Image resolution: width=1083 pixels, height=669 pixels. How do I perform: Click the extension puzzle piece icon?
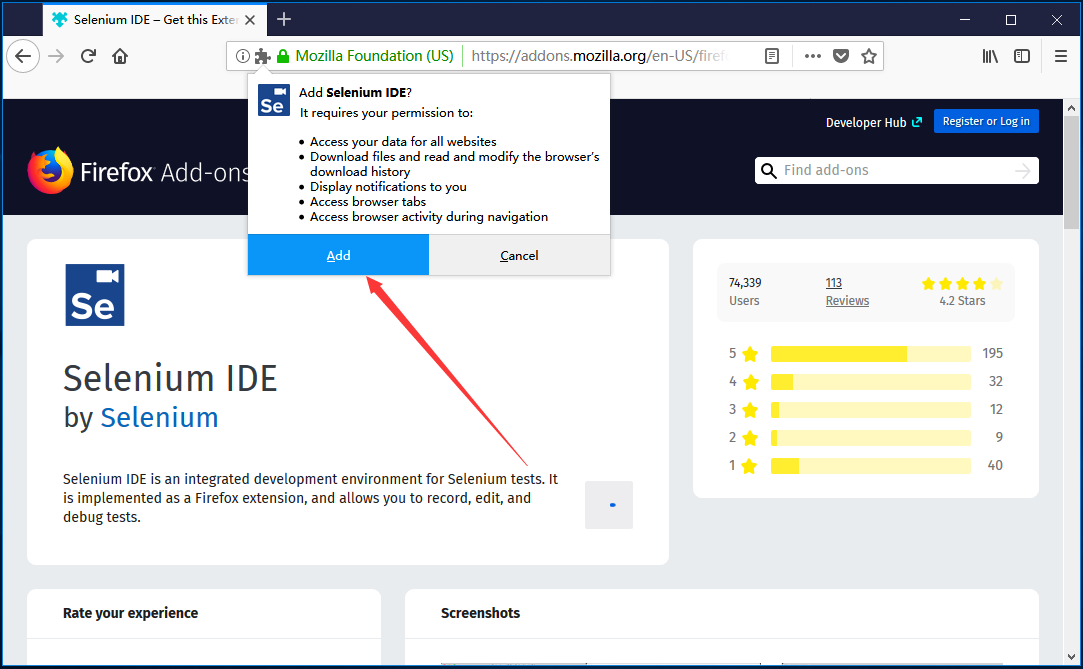click(262, 56)
